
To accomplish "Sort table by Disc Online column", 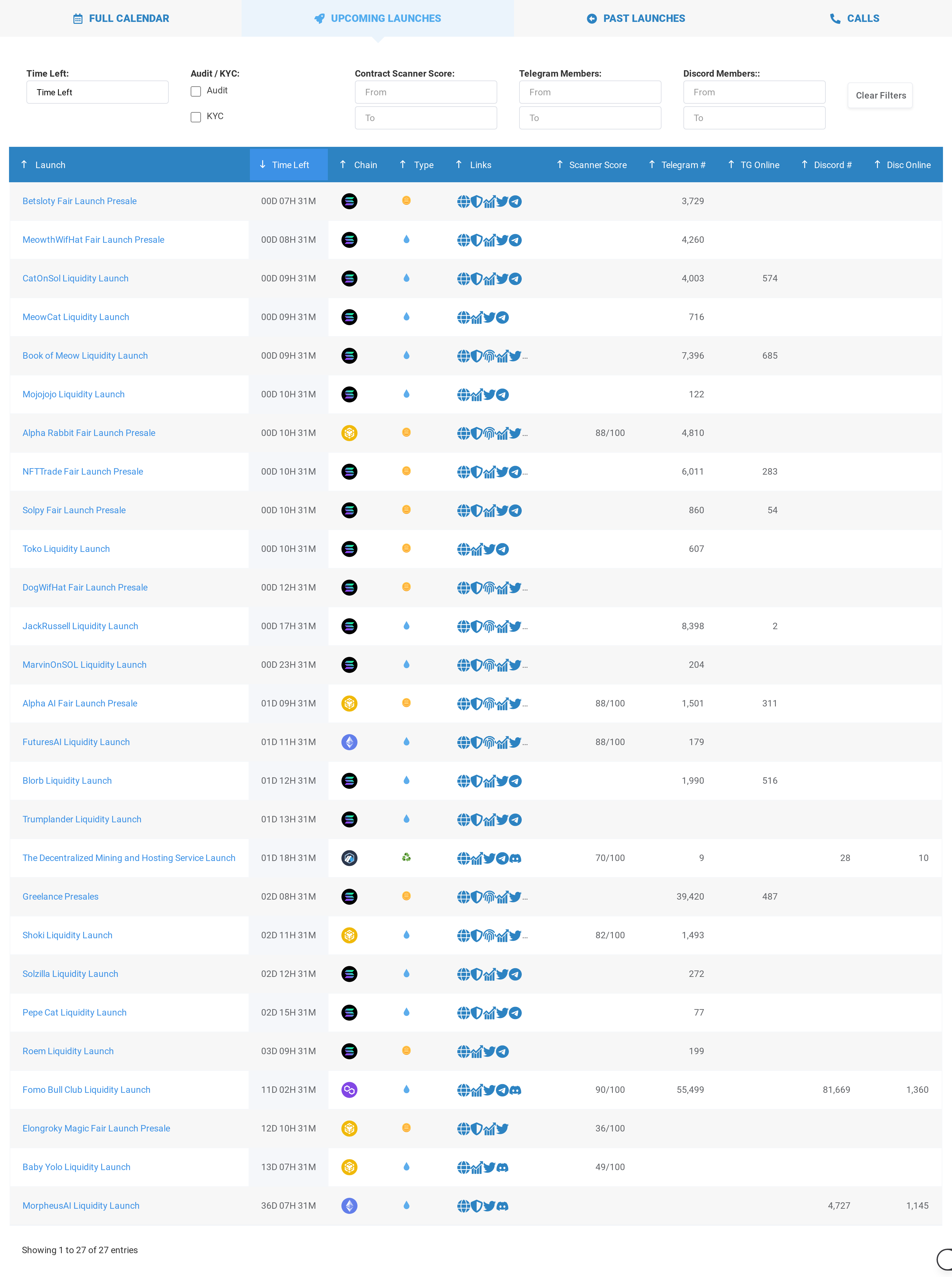I will 902,165.
